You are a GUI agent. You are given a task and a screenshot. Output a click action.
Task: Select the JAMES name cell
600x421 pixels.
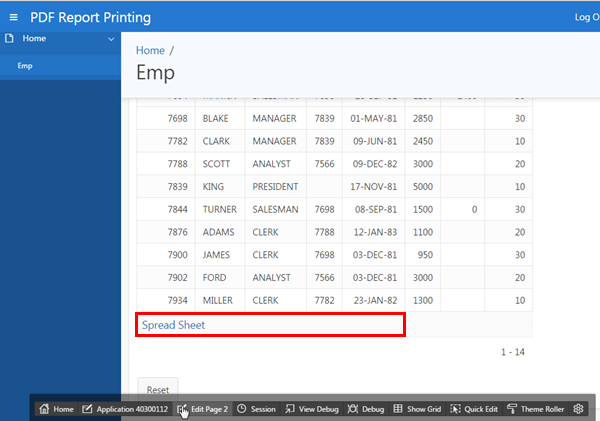[x=220, y=255]
